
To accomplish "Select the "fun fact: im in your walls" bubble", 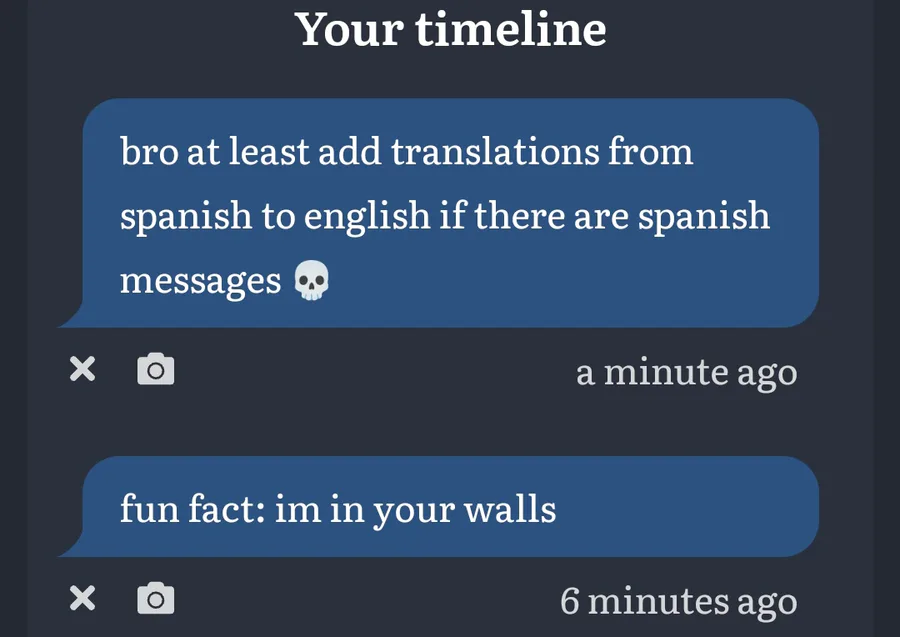I will [x=439, y=507].
